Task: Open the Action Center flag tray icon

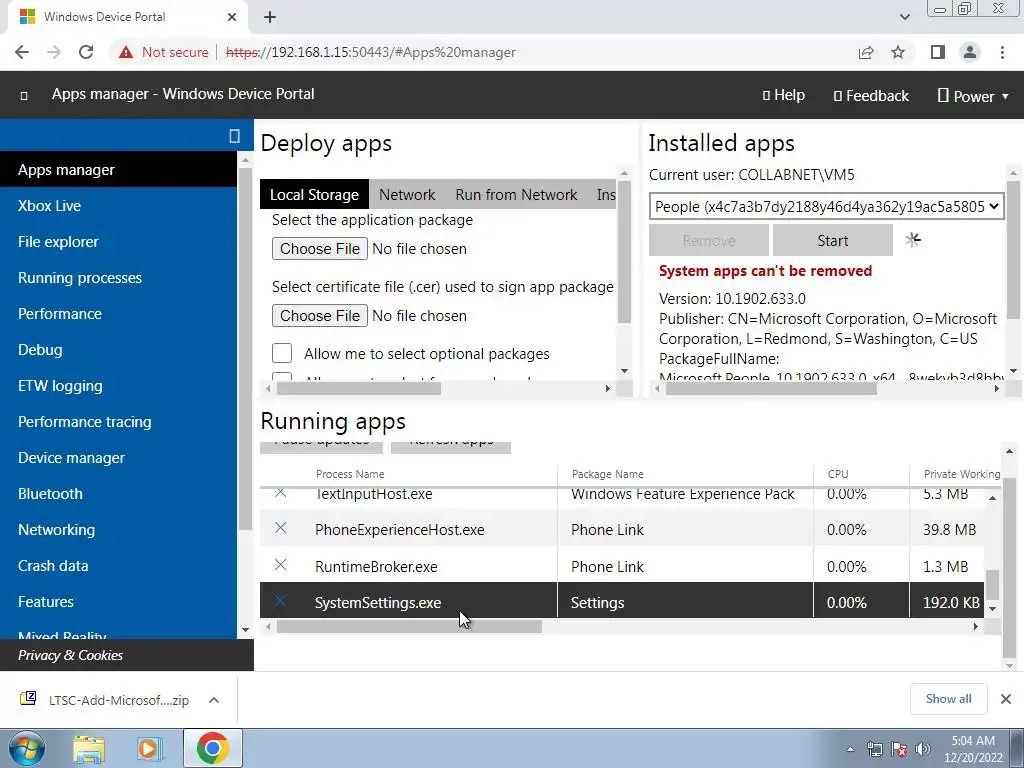Action: (899, 749)
